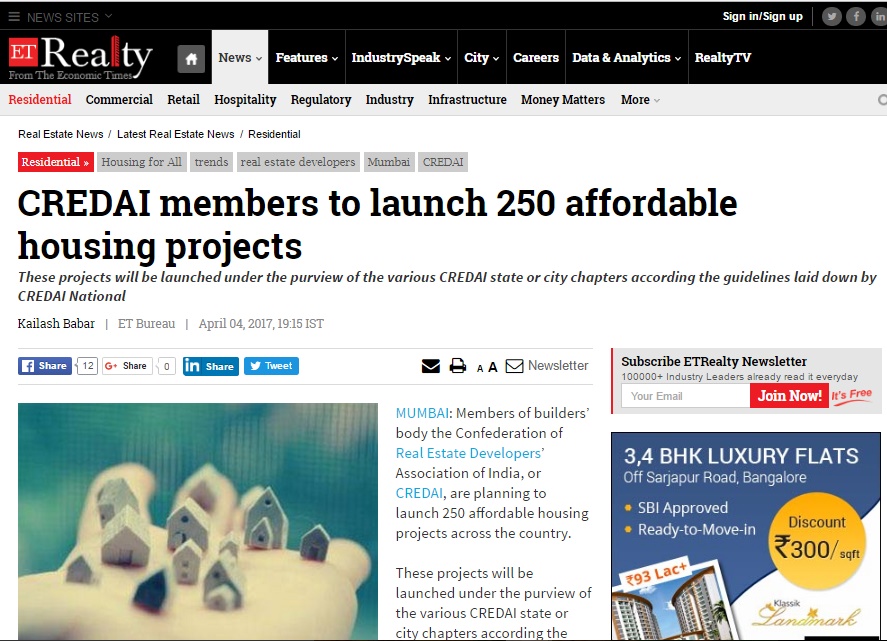Share article on LinkedIn

(x=210, y=366)
